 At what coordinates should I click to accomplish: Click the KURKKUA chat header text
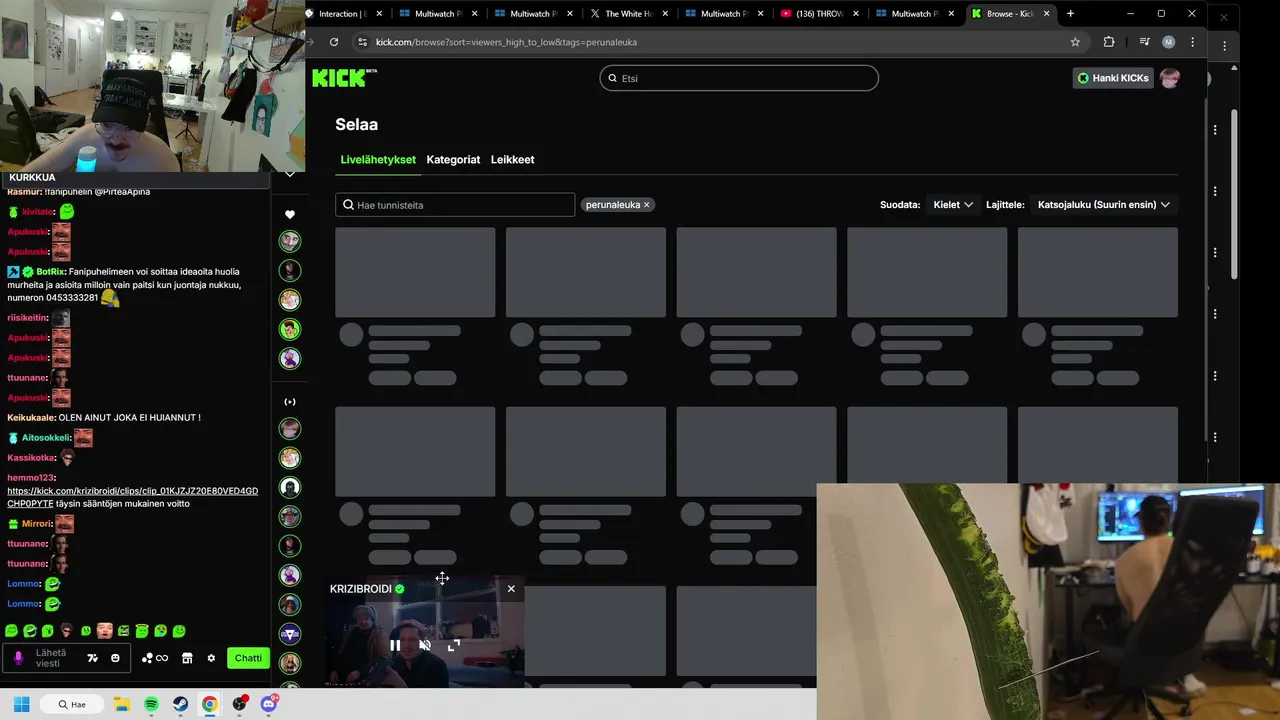pyautogui.click(x=32, y=177)
